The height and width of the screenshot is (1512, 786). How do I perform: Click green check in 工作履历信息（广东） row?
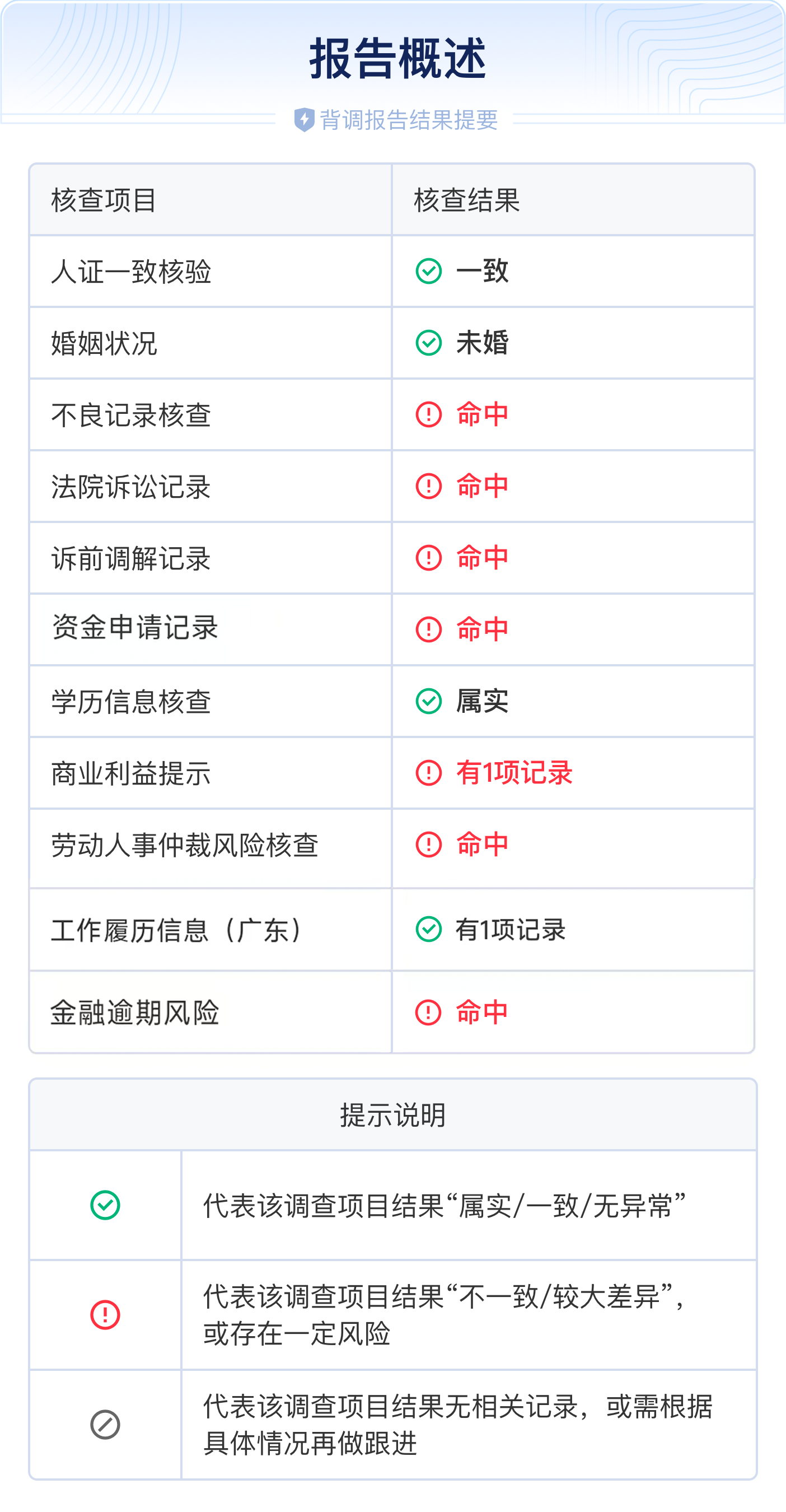(x=429, y=929)
